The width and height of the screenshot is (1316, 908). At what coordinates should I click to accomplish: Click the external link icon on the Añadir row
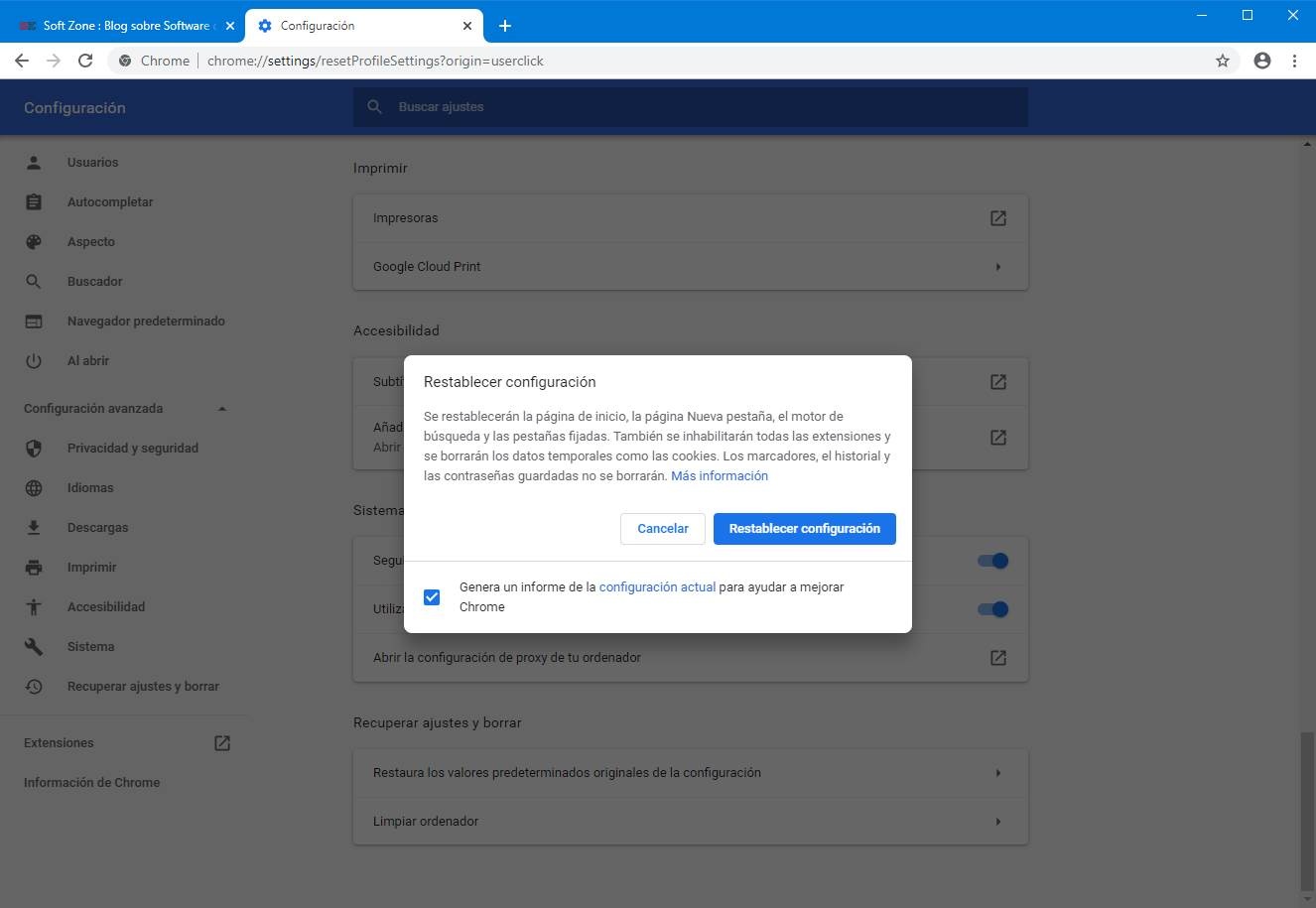point(998,437)
